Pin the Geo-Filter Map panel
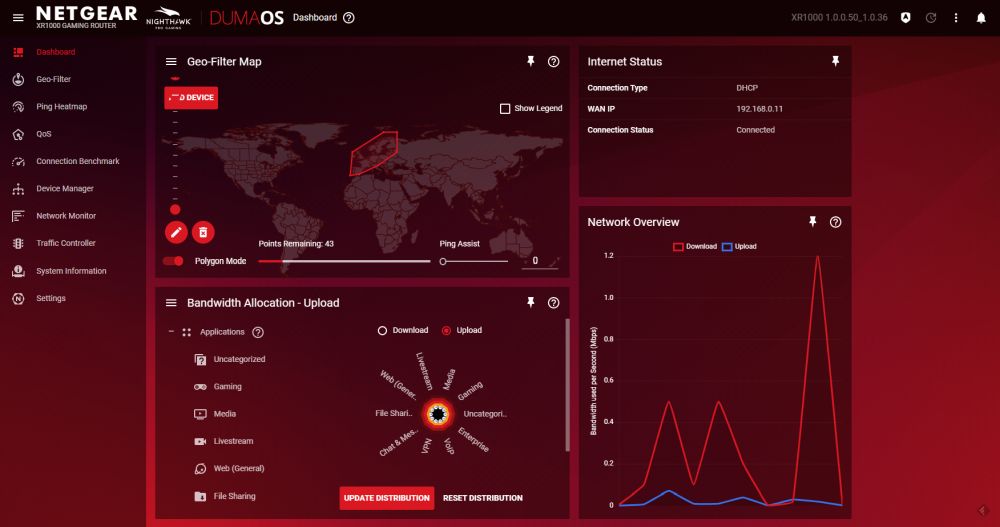 point(530,61)
